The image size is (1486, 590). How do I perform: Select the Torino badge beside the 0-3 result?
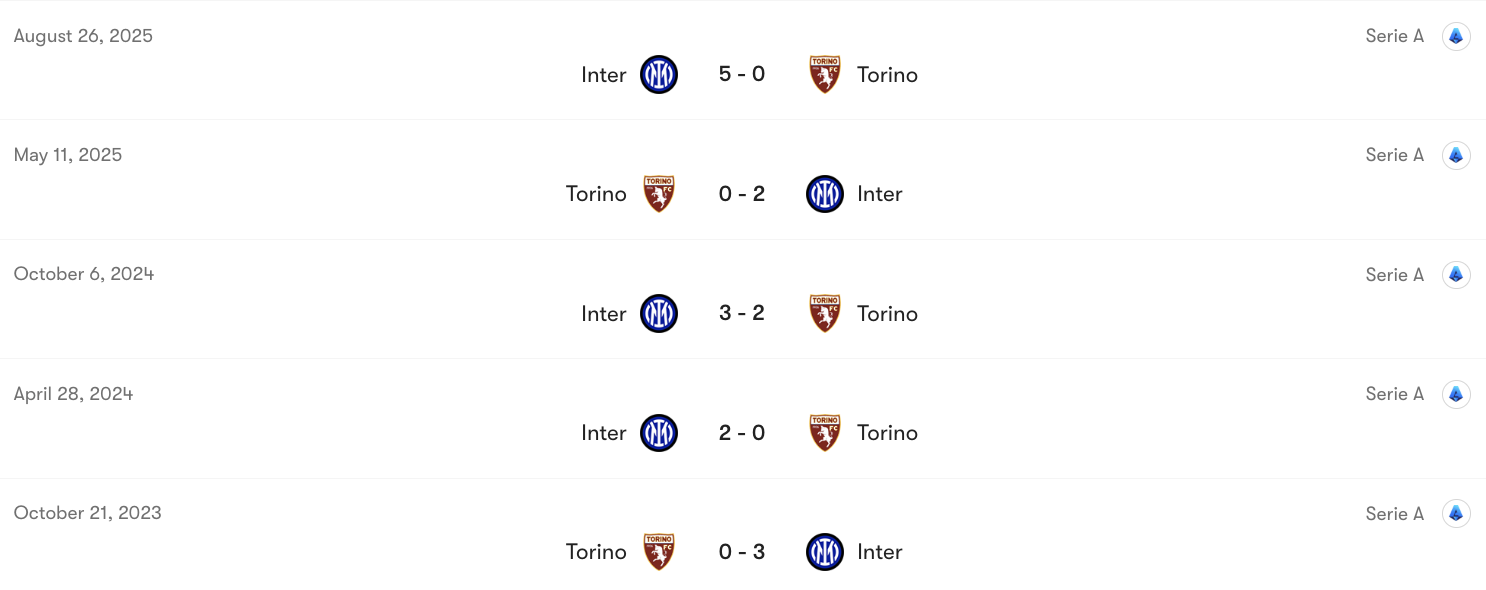[659, 551]
